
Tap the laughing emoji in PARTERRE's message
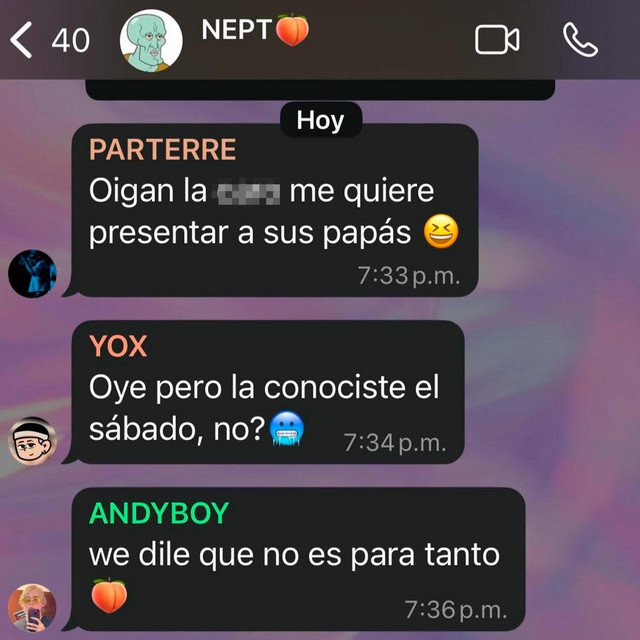[x=441, y=231]
